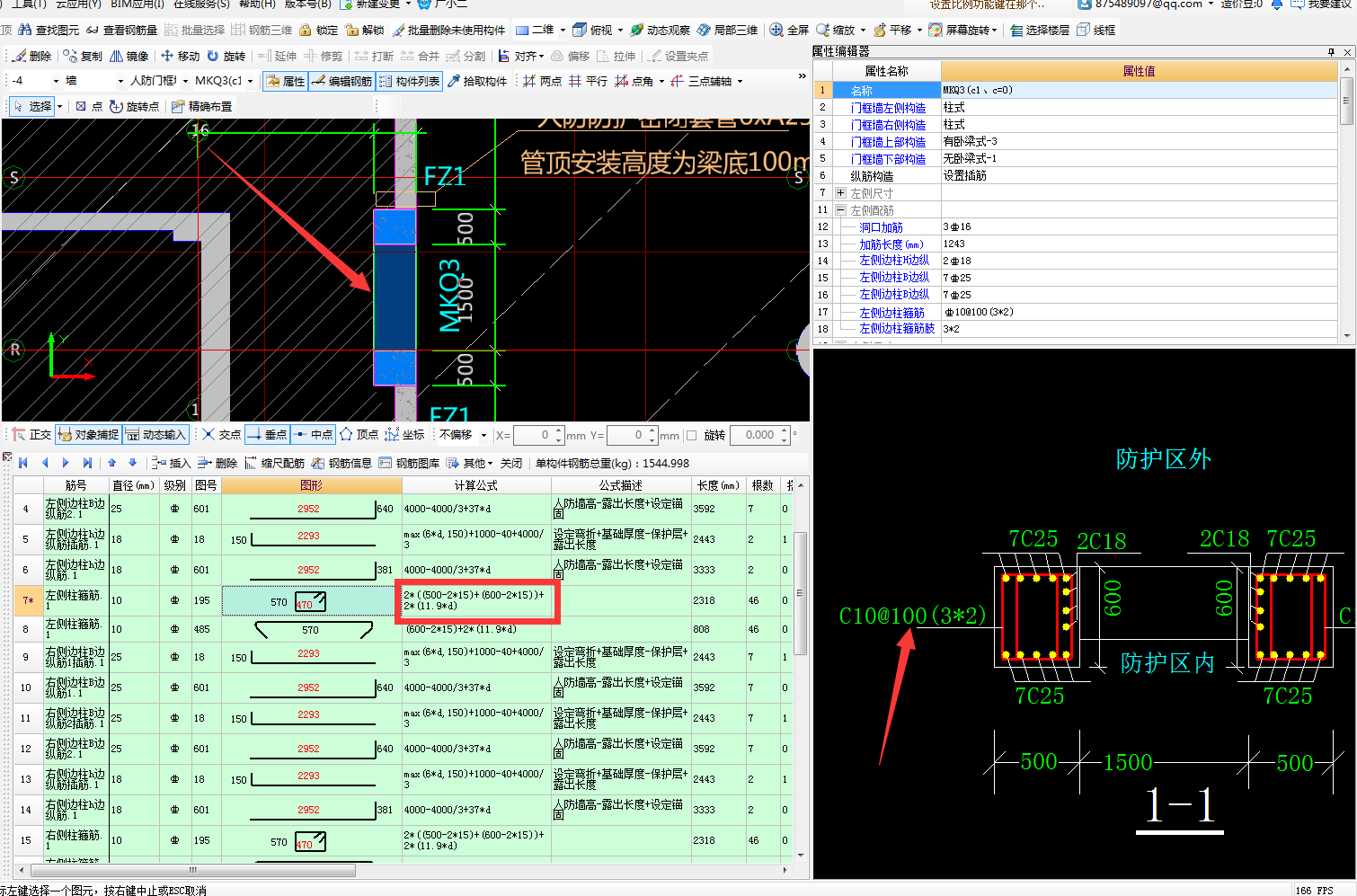Toggle the 构件列表 component list

(409, 81)
